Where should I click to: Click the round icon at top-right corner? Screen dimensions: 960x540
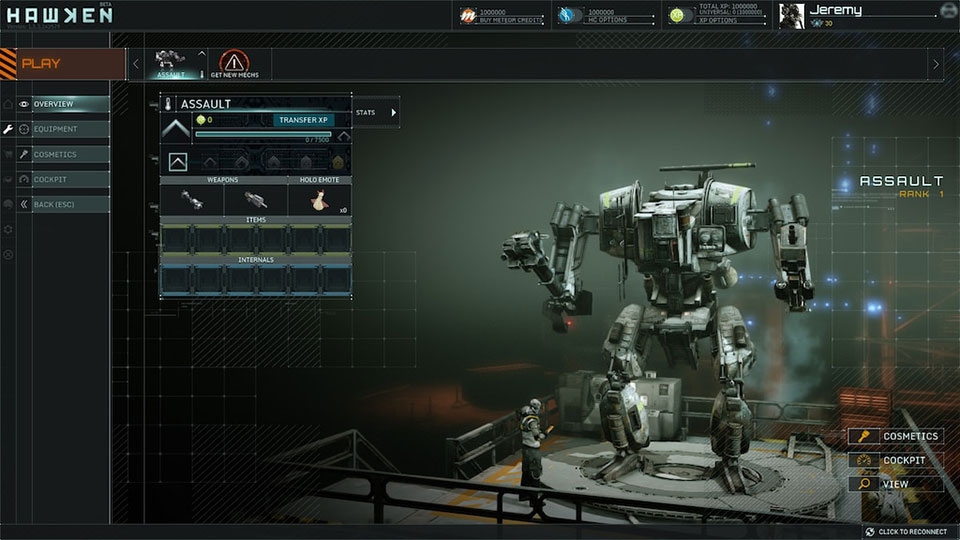[948, 10]
